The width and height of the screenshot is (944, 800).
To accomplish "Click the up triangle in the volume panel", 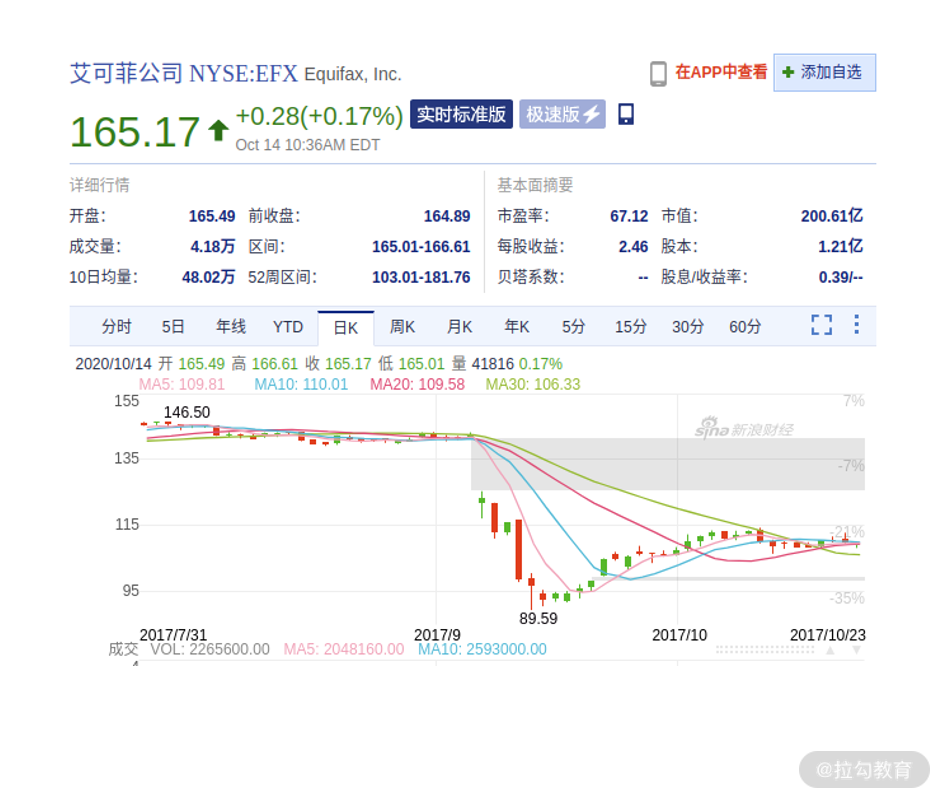I will 830,650.
